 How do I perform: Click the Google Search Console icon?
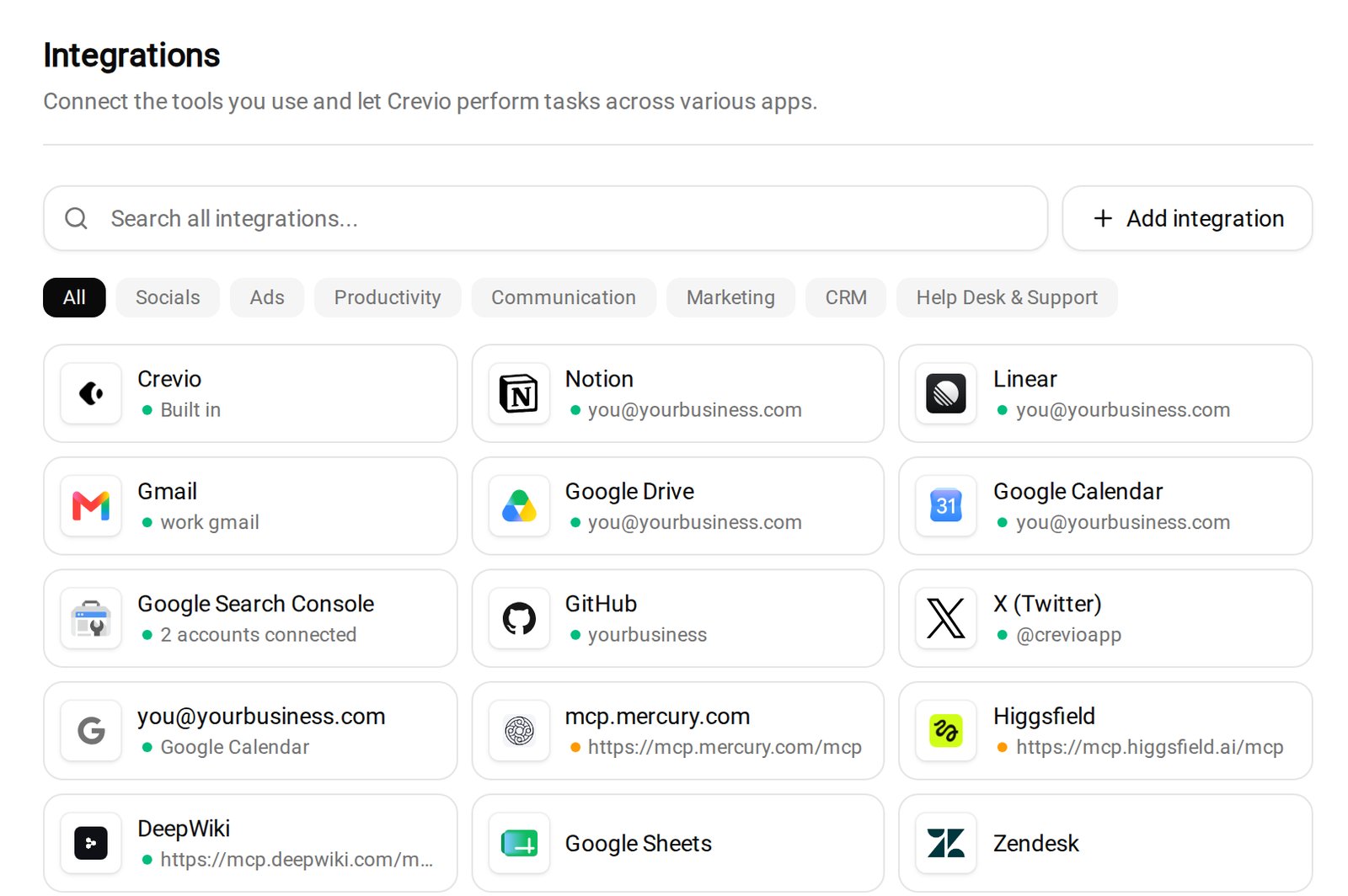point(91,619)
